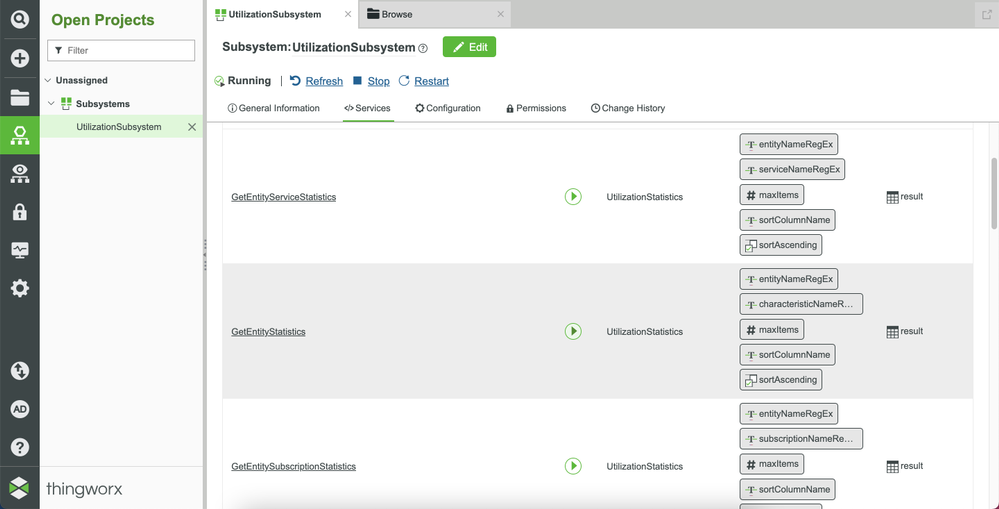This screenshot has width=999, height=509.
Task: Click sortAscending parameter in GetEntityServiceStatistics row
Action: [780, 245]
